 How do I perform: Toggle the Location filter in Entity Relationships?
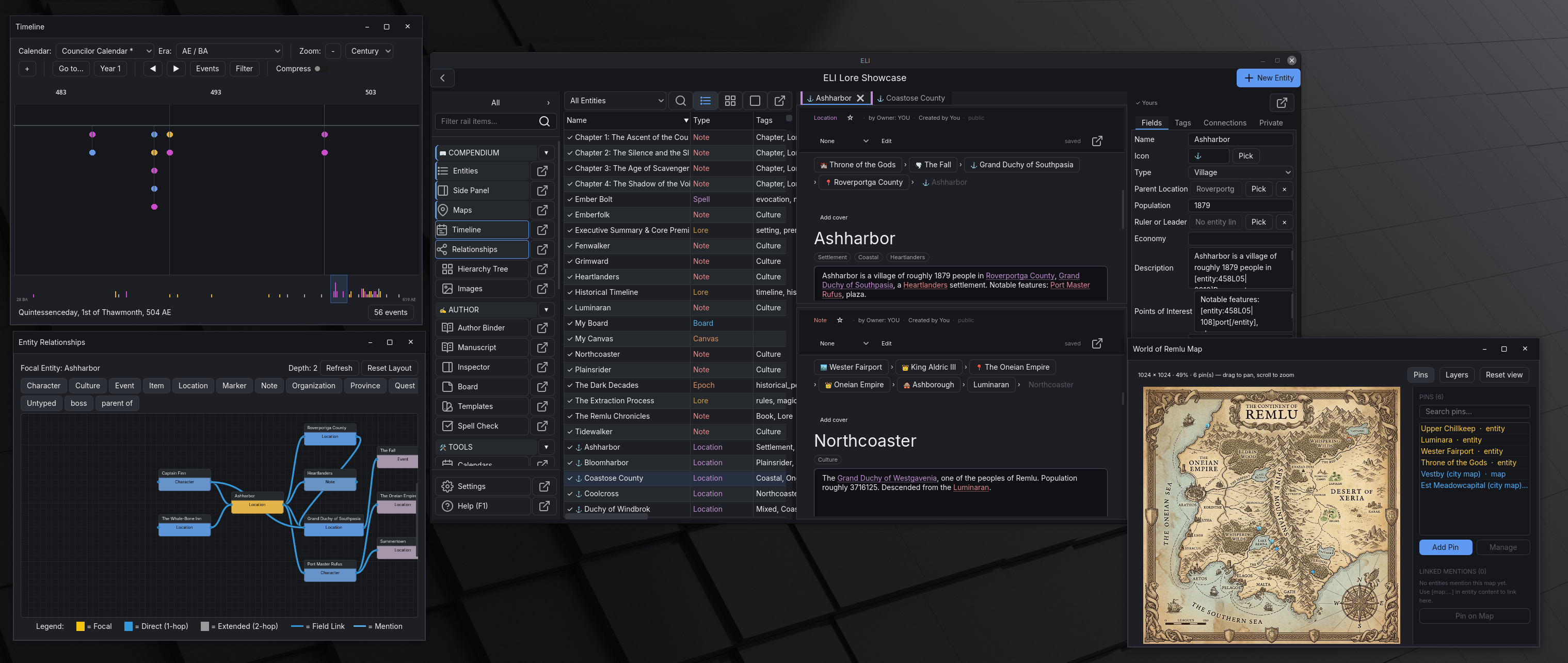tap(193, 386)
